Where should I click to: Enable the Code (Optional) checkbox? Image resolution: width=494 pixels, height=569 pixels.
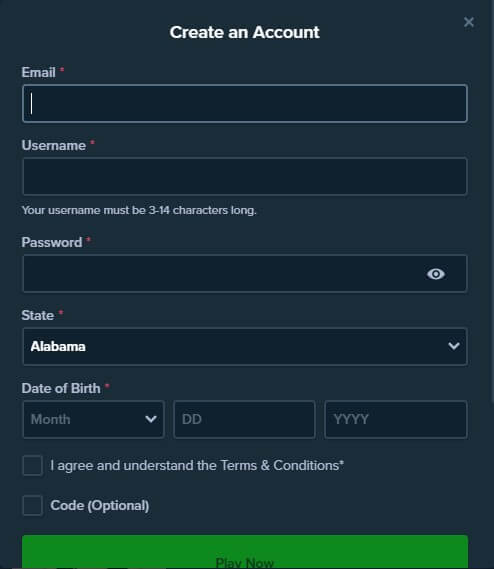(x=33, y=505)
